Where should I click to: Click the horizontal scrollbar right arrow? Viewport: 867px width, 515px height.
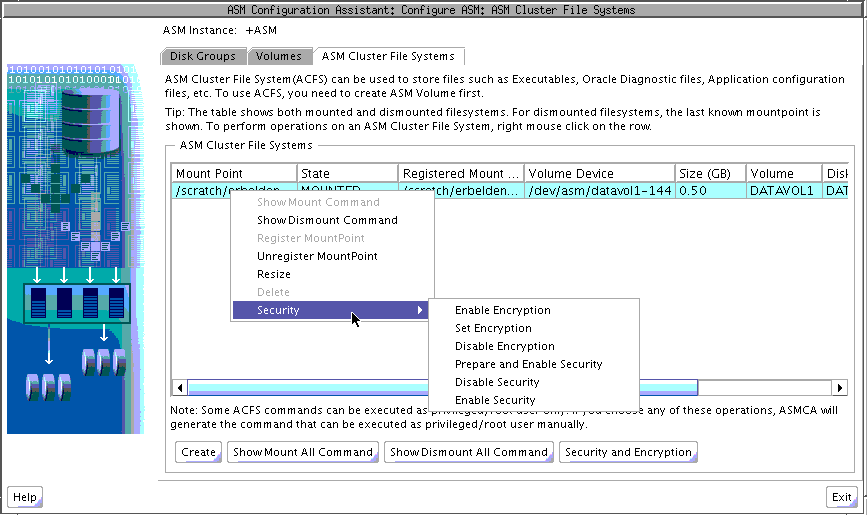coord(841,388)
